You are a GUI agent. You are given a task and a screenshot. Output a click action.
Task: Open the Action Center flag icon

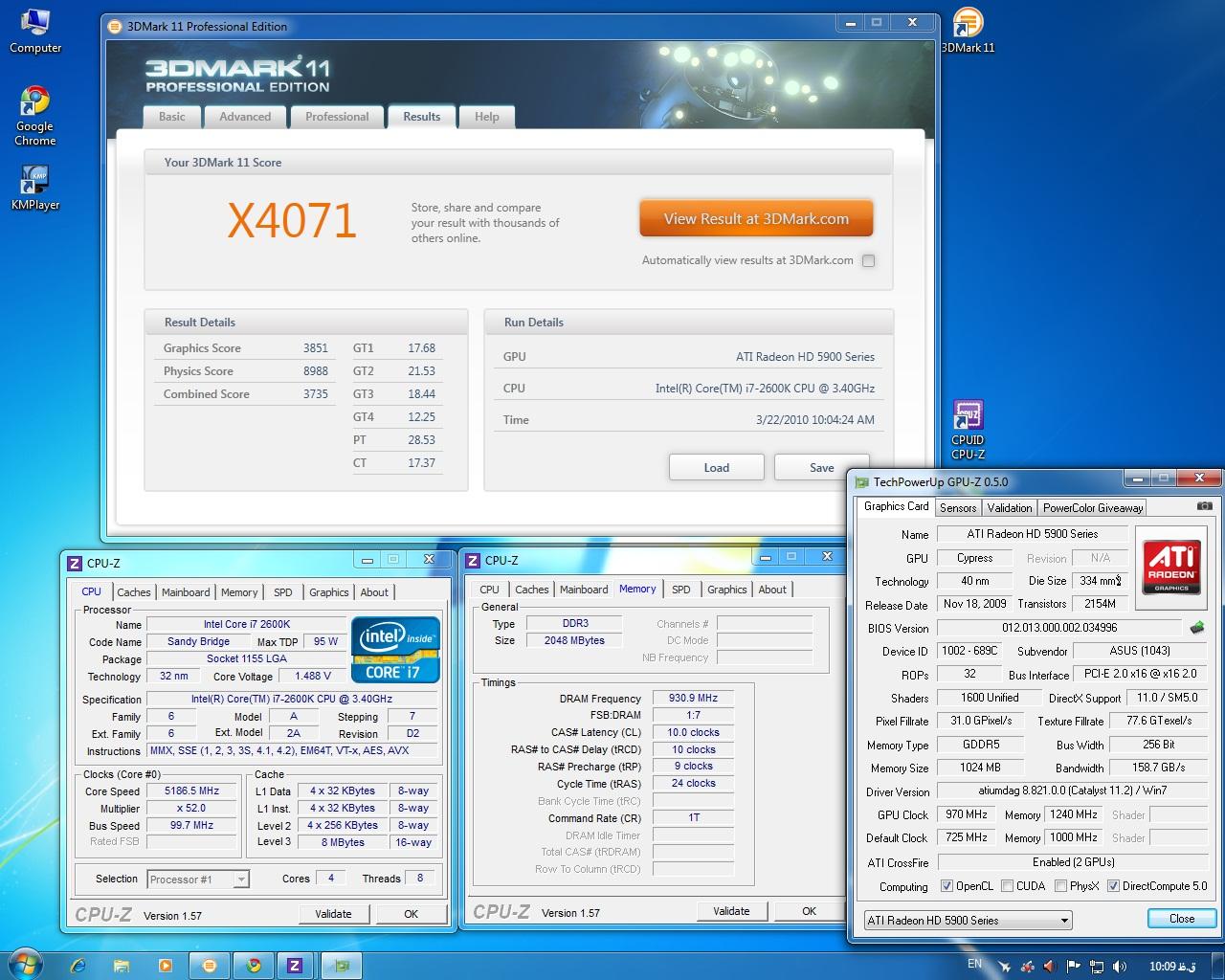(x=1073, y=966)
